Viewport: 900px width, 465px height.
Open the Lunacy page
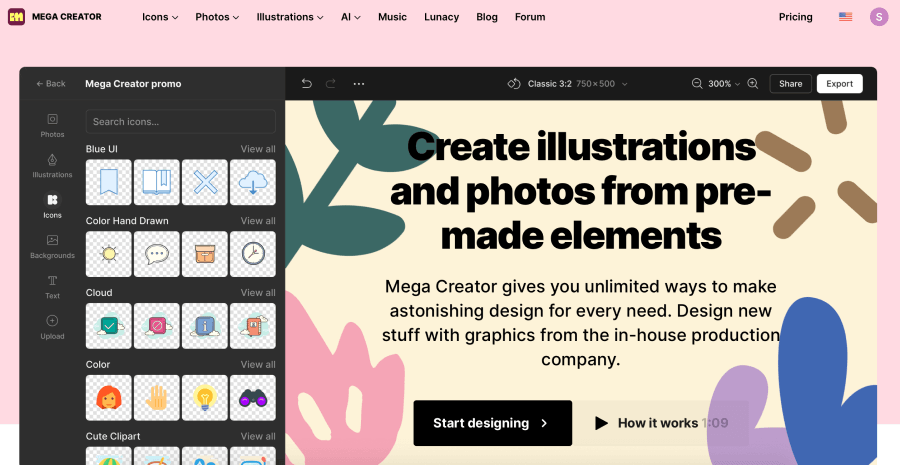click(x=441, y=17)
